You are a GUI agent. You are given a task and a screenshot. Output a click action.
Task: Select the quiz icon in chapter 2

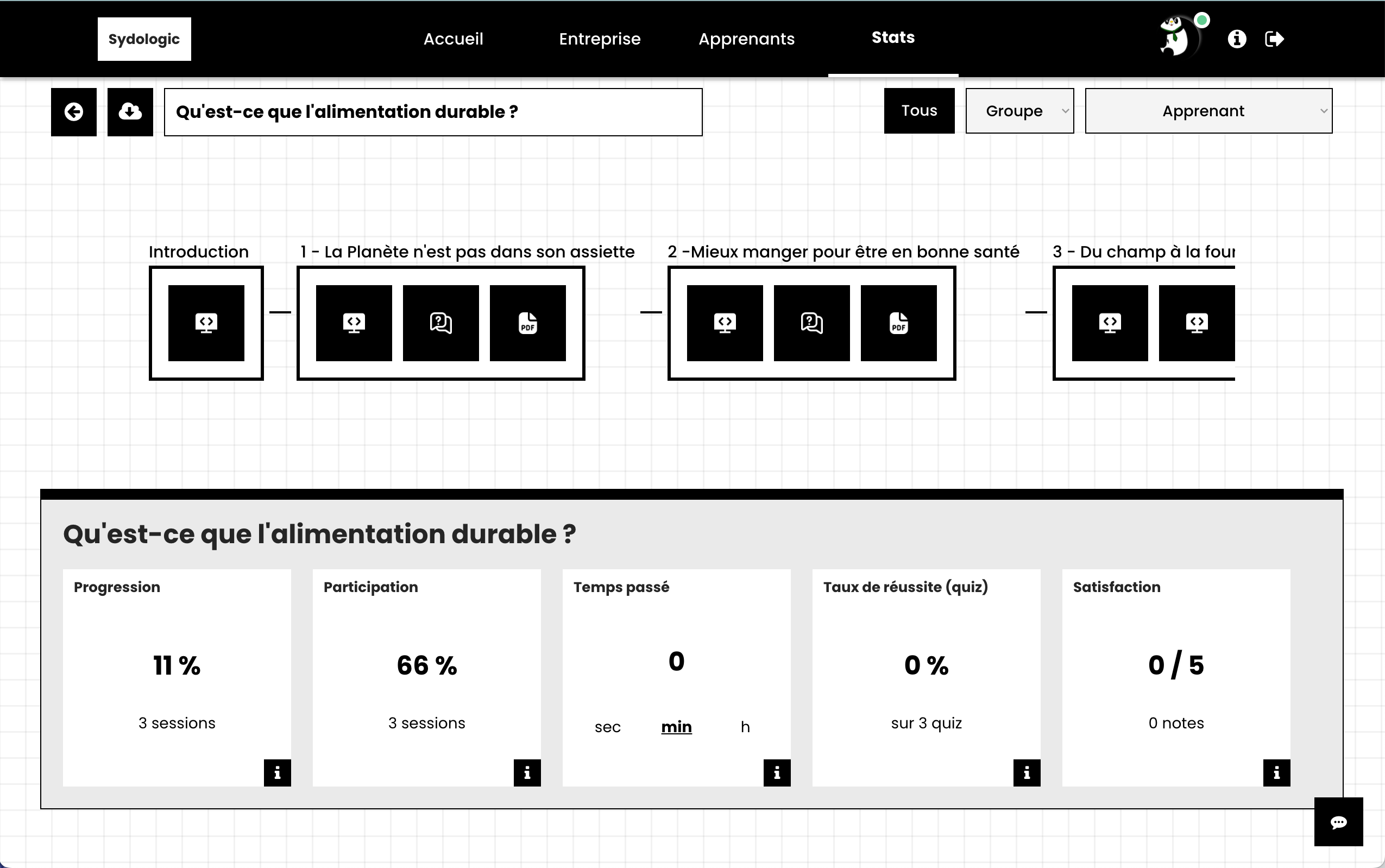[x=811, y=323]
